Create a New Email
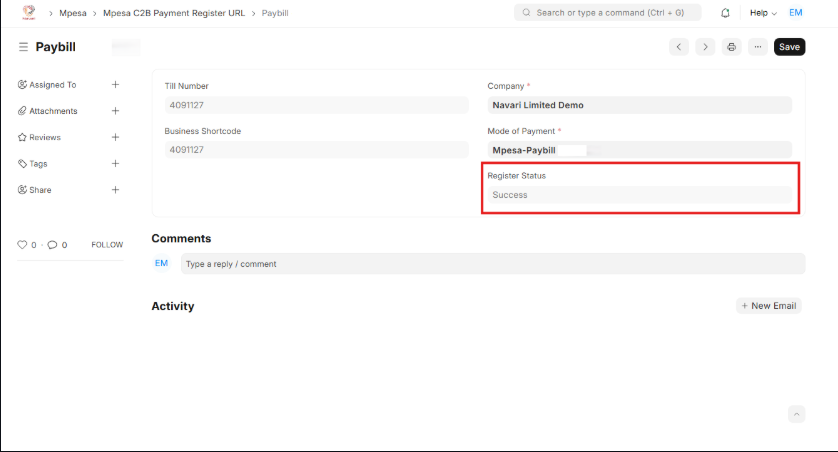838x452 pixels. tap(769, 306)
